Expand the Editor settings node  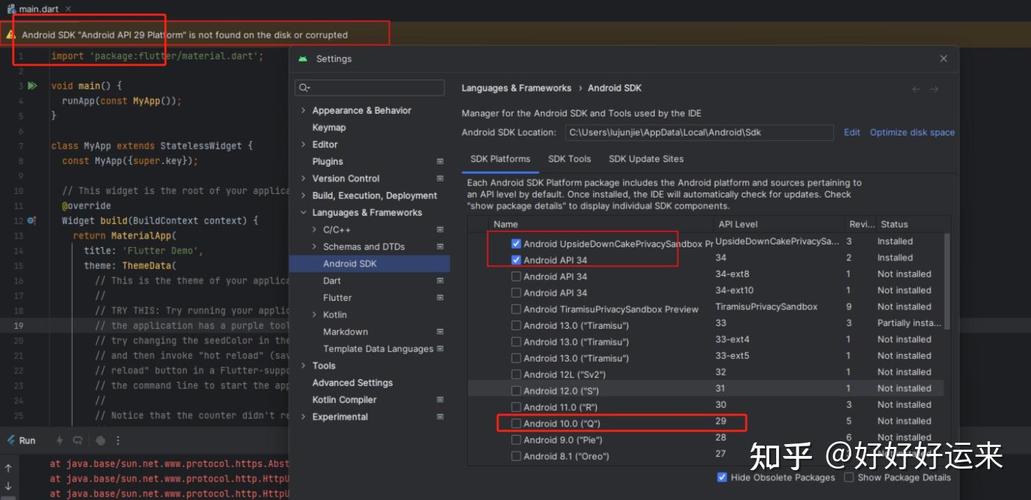303,144
